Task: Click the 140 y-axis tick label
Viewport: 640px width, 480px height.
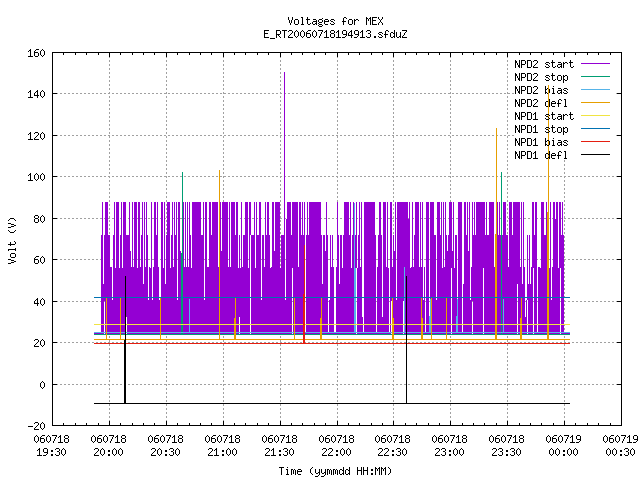Action: coord(36,94)
